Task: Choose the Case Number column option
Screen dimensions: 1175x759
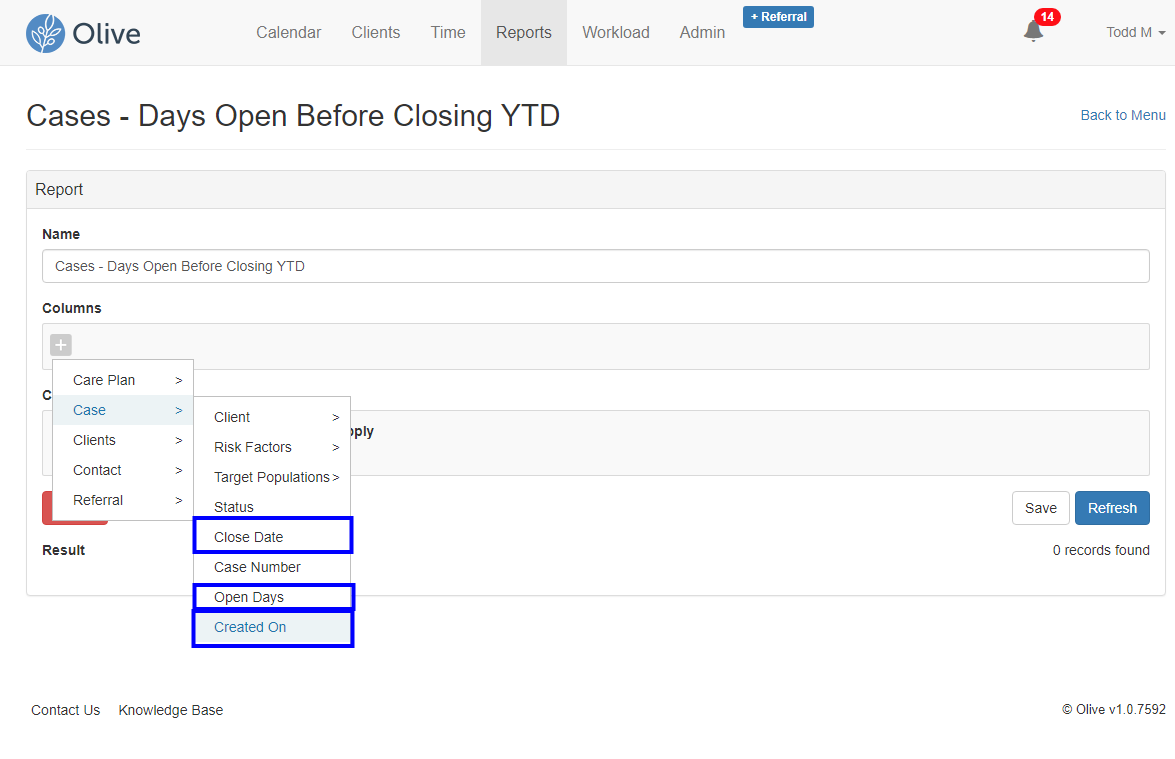Action: [x=272, y=567]
